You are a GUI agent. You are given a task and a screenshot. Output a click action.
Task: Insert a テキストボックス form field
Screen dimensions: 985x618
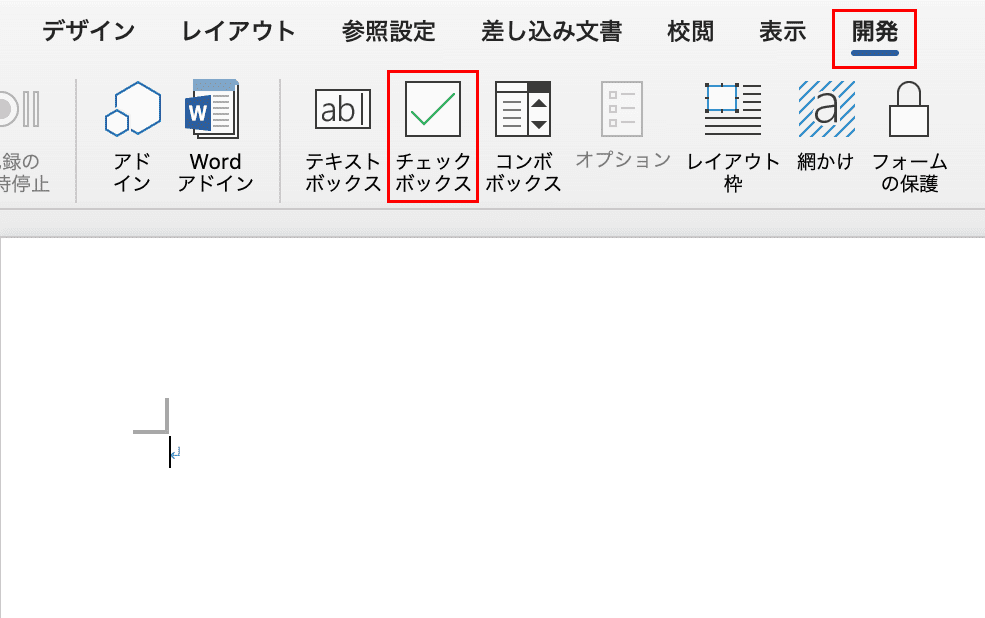343,109
